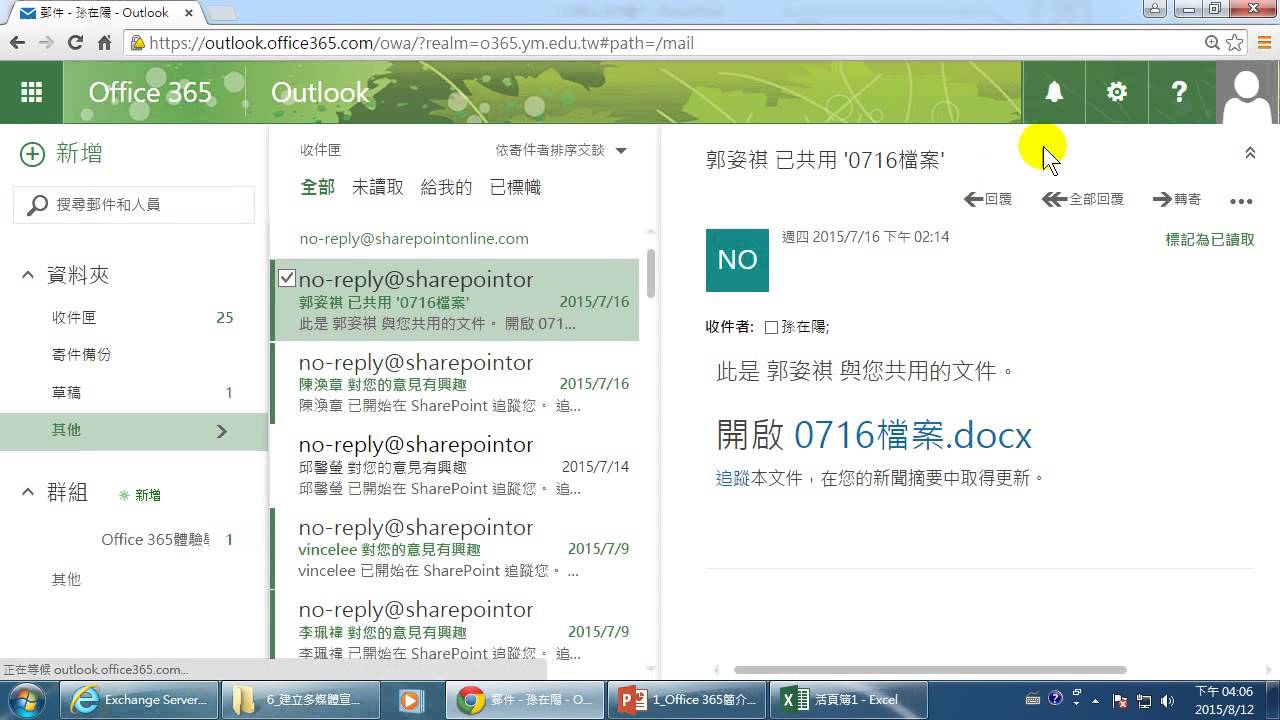This screenshot has width=1280, height=720.
Task: Select the 給我的 filter tab
Action: tap(446, 187)
